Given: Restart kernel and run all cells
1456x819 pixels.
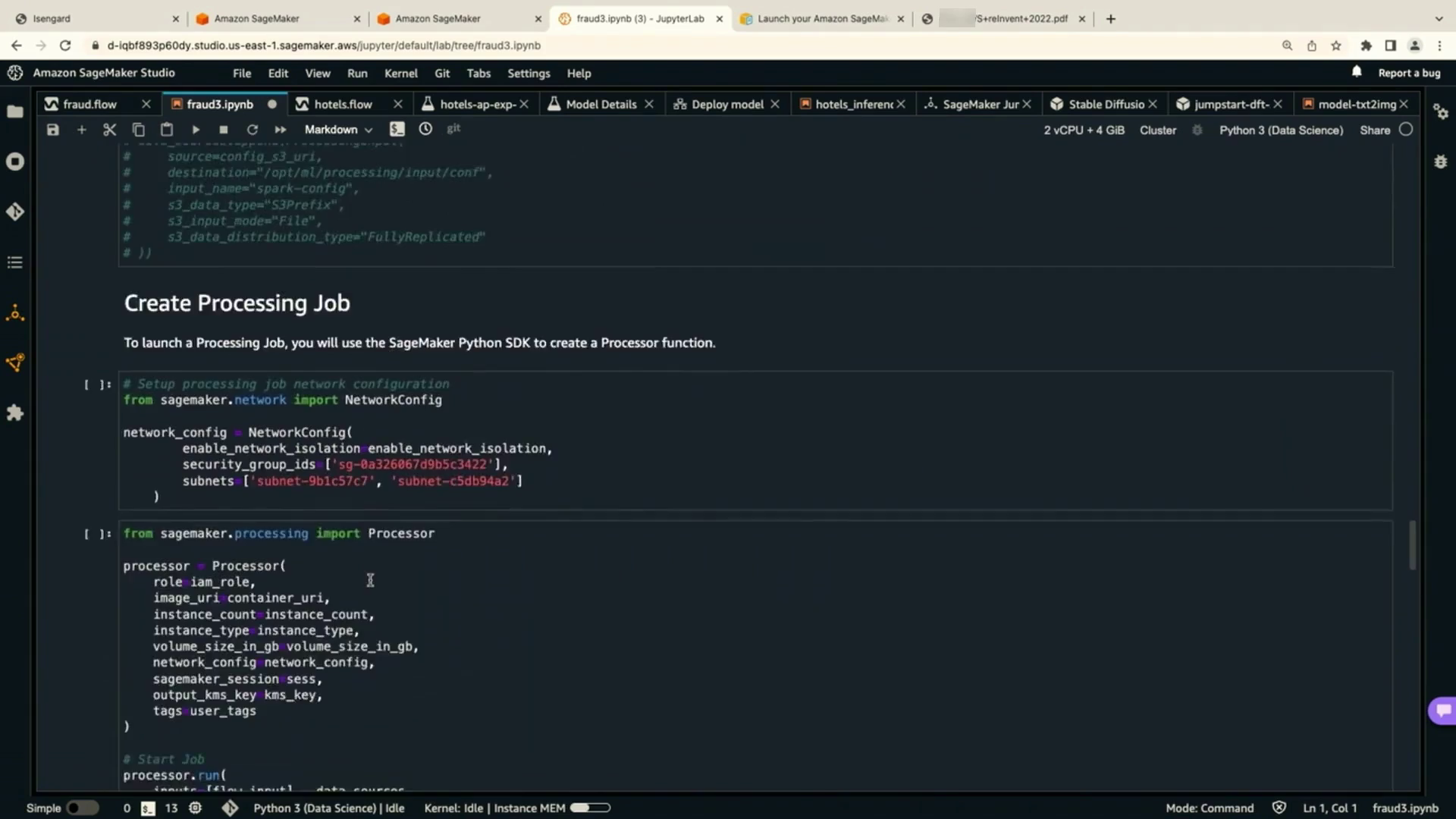Looking at the screenshot, I should click(x=280, y=130).
